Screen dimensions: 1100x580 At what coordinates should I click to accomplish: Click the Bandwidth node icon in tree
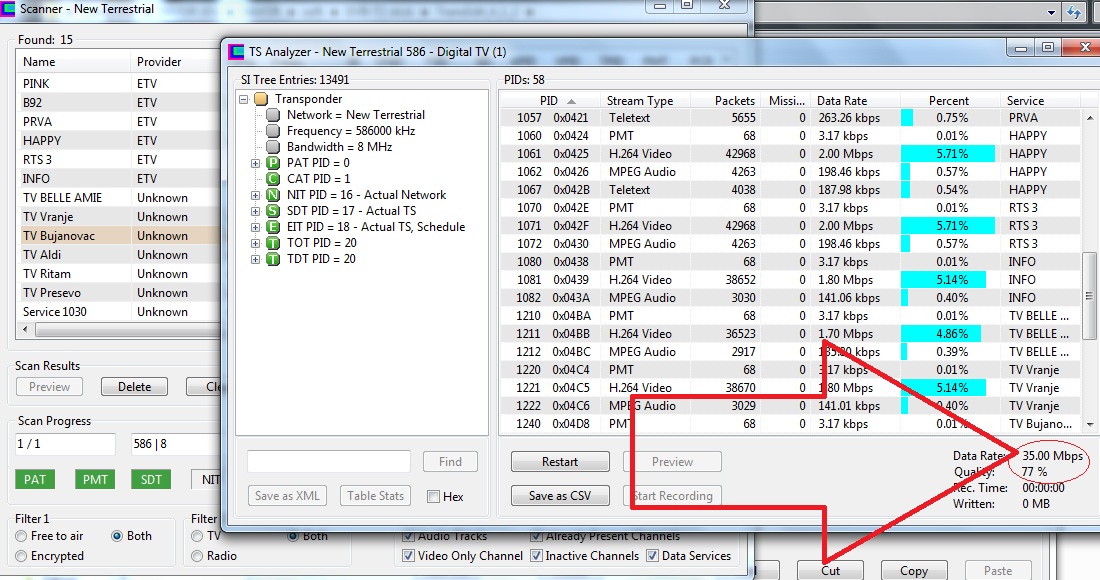(x=273, y=147)
